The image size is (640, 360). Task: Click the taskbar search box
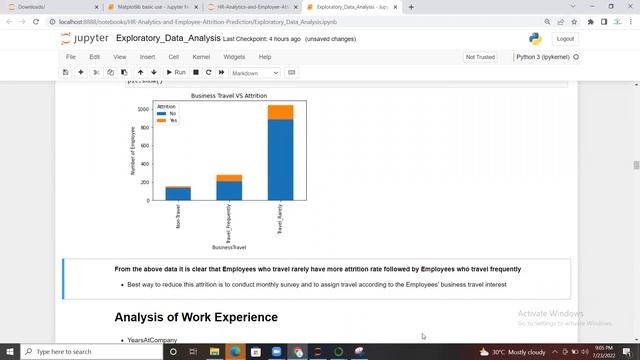coord(92,351)
